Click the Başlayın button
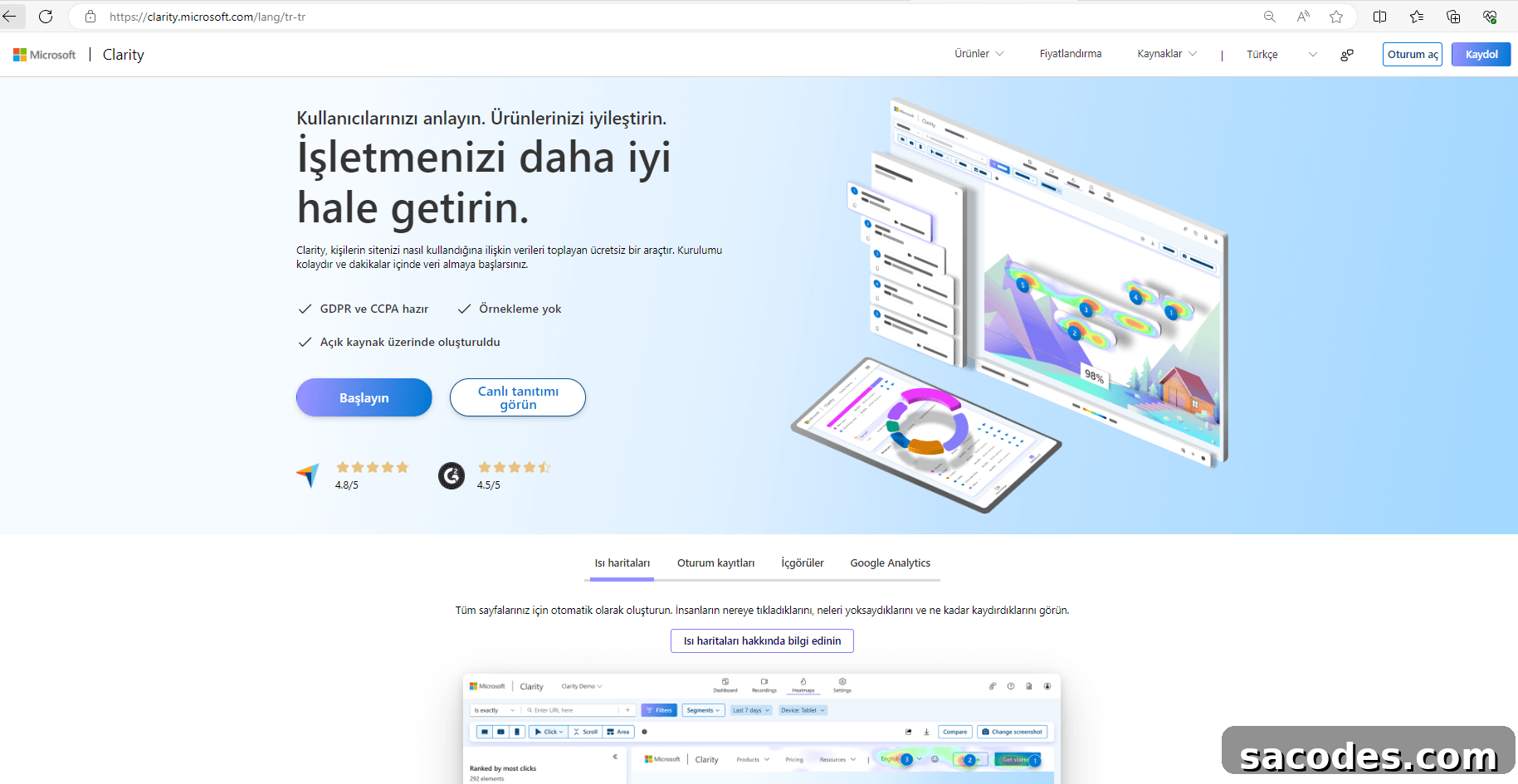This screenshot has width=1518, height=784. [x=364, y=397]
